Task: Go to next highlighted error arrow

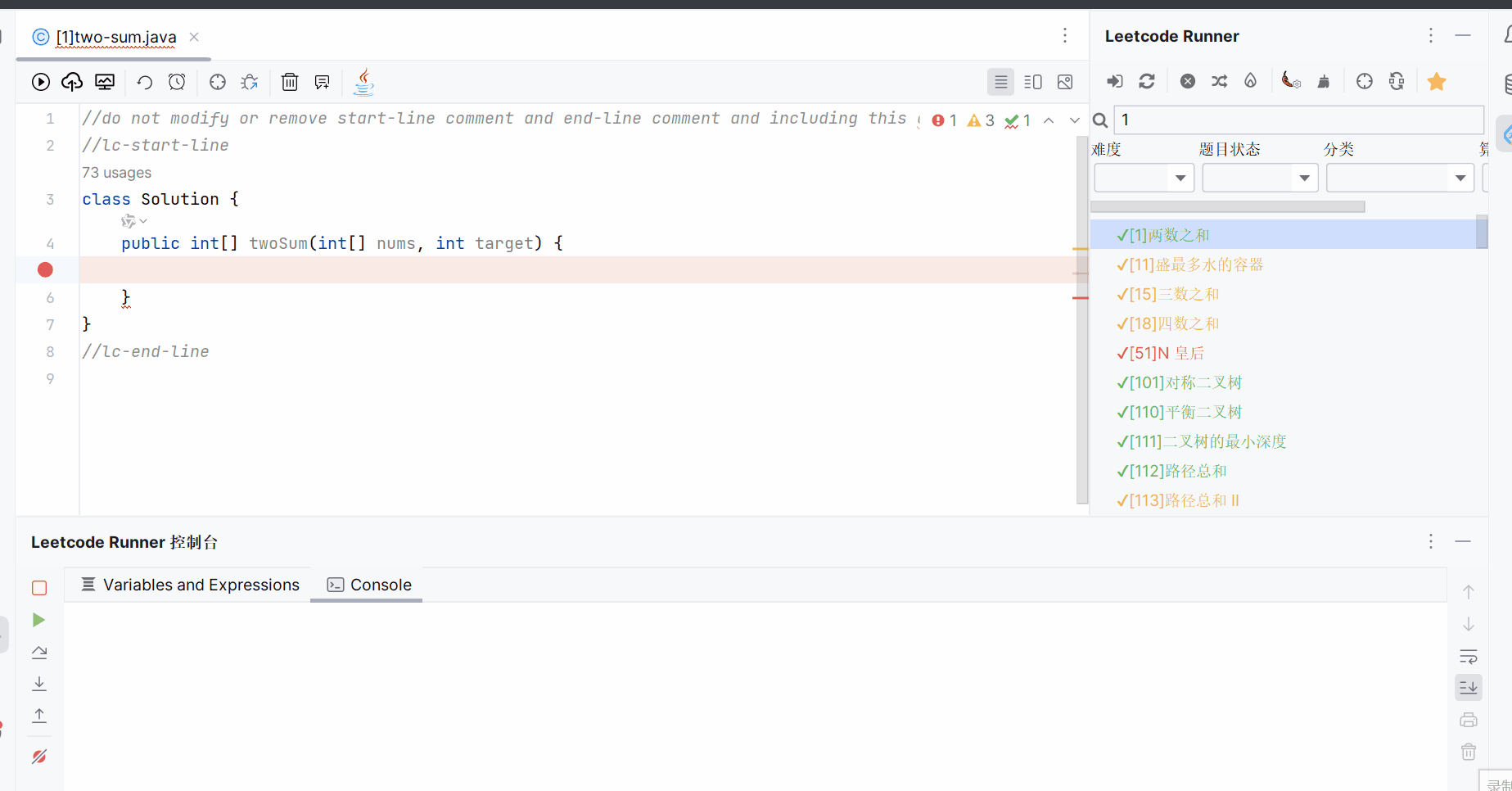Action: (x=1075, y=120)
